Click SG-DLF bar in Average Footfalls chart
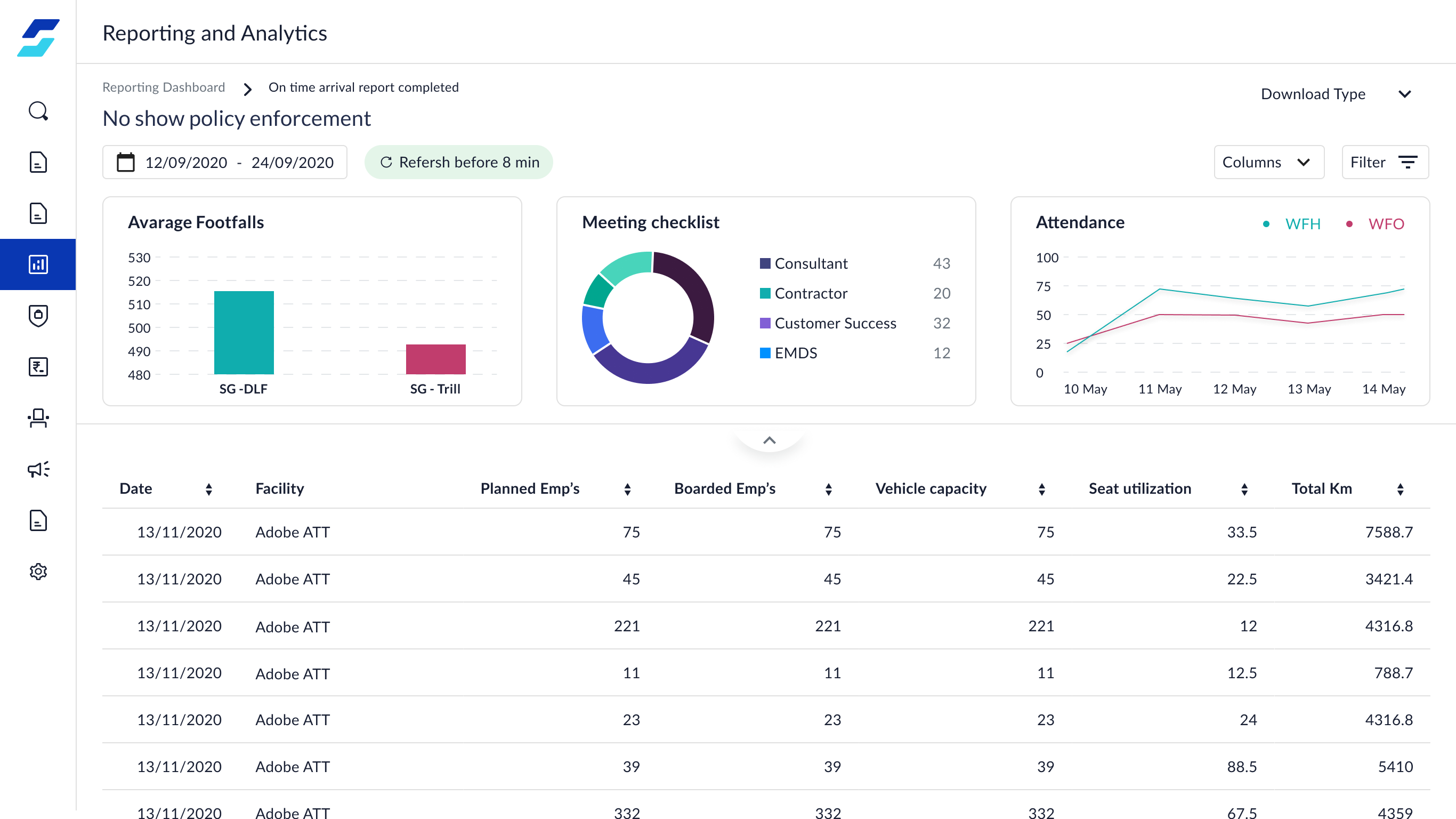This screenshot has height=819, width=1456. [x=243, y=335]
